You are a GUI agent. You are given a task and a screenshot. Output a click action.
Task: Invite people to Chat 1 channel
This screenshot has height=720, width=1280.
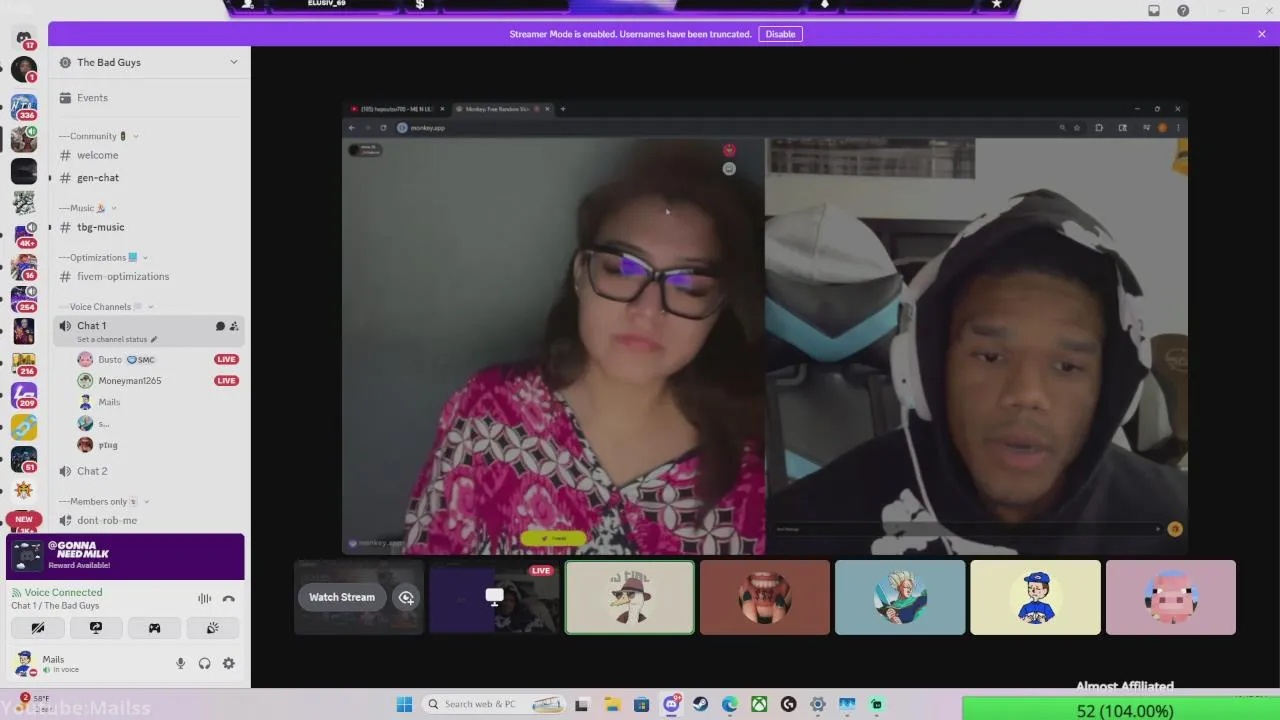(234, 326)
